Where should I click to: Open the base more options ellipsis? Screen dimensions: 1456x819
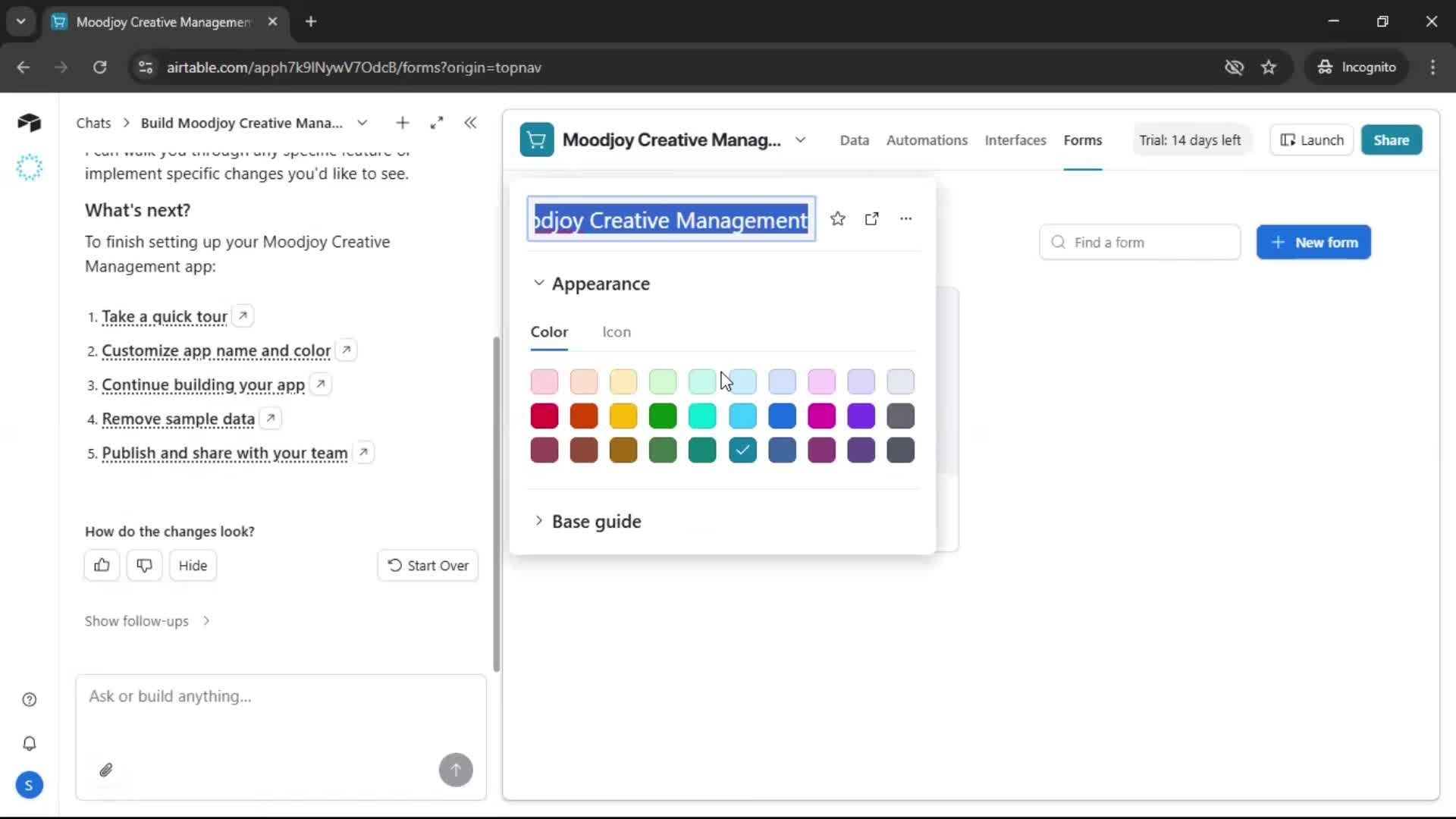(905, 218)
